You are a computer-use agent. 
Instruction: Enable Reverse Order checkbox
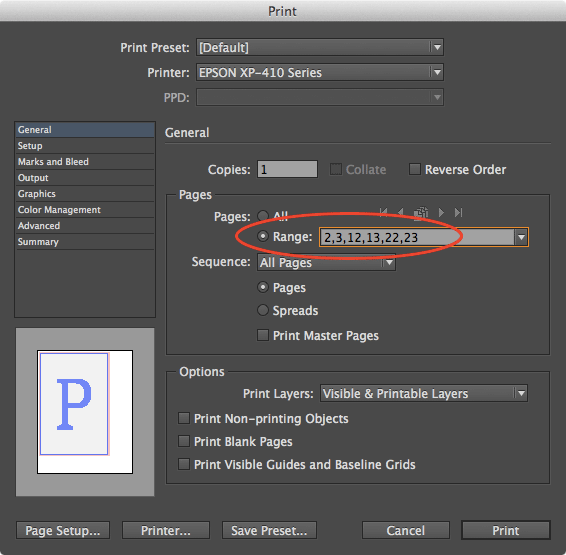[x=414, y=169]
